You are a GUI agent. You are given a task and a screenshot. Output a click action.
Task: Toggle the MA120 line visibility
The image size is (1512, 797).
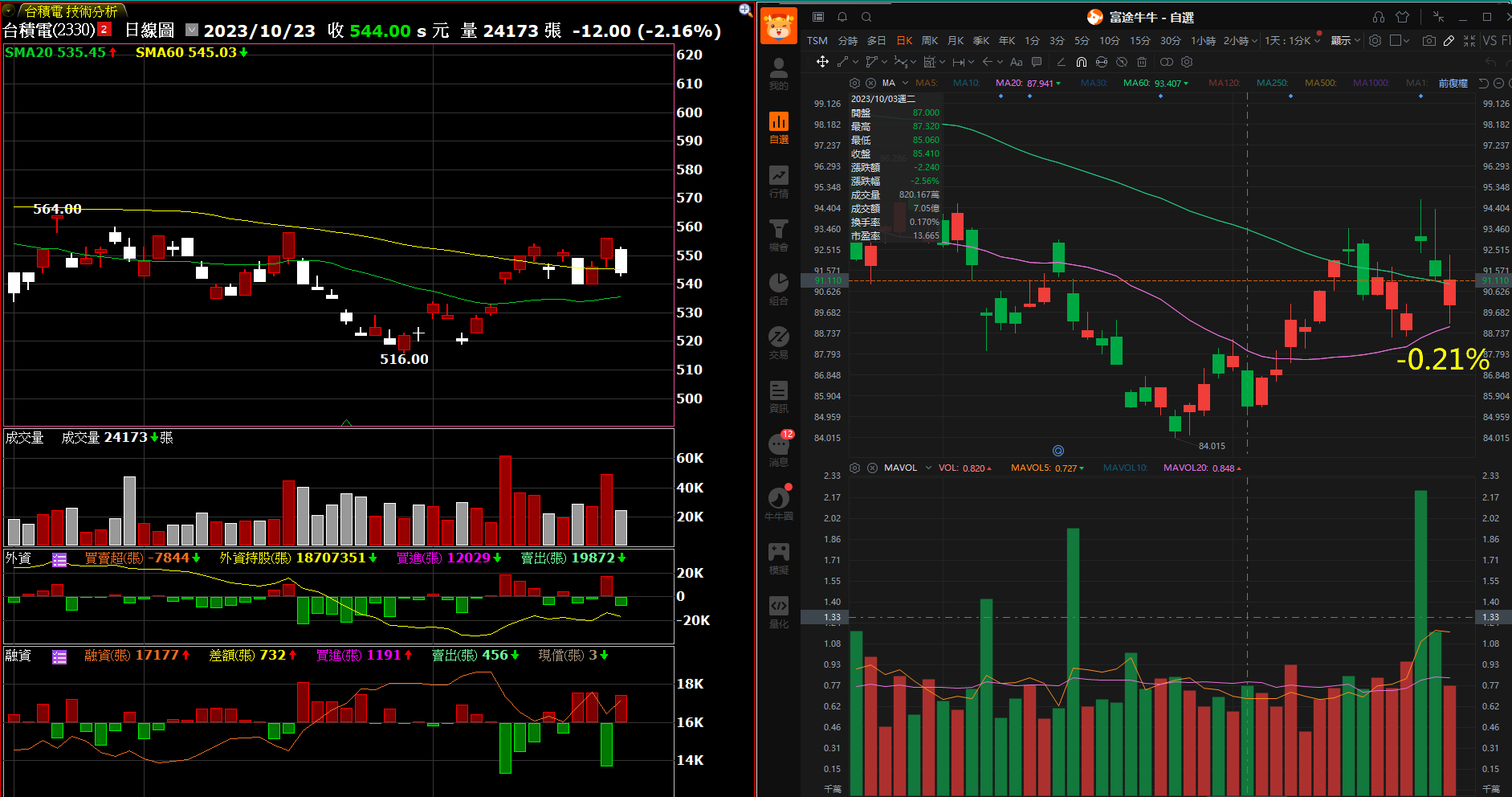(x=1224, y=83)
